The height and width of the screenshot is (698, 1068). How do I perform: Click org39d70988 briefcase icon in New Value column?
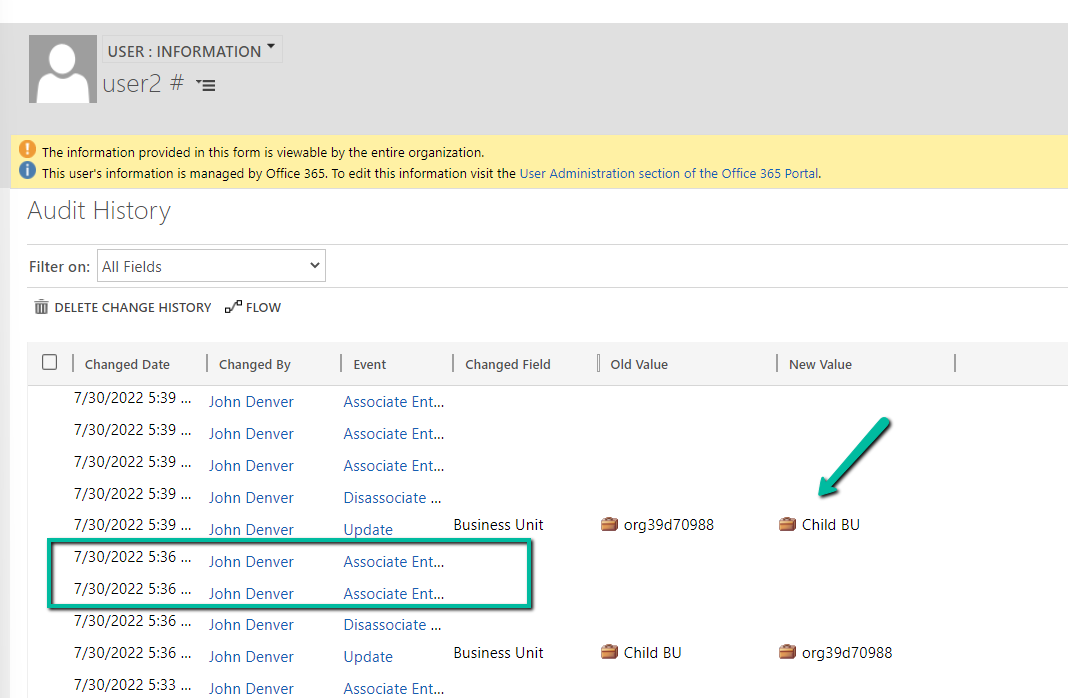[x=787, y=652]
